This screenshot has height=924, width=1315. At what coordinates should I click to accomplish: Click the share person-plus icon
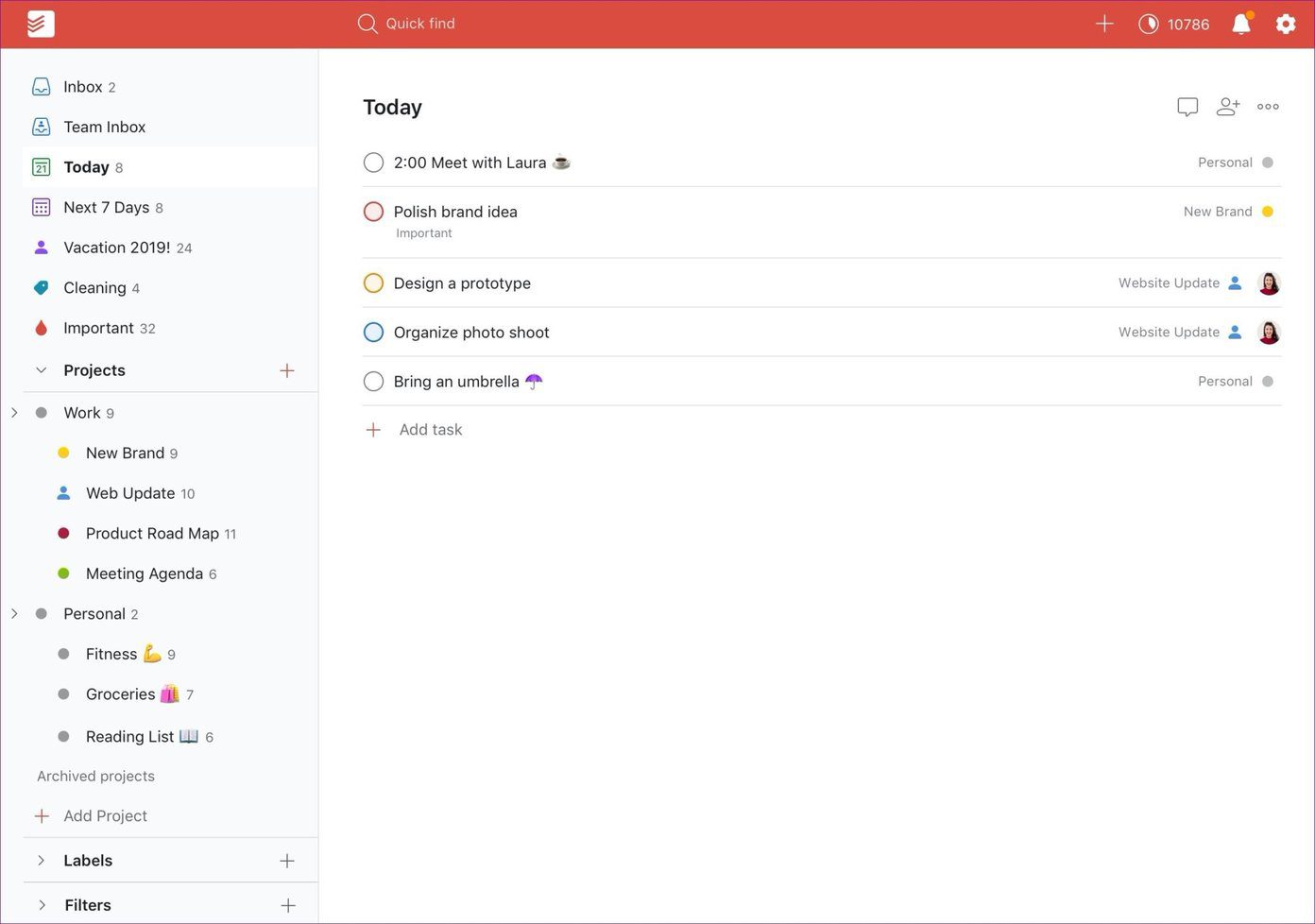click(x=1228, y=107)
